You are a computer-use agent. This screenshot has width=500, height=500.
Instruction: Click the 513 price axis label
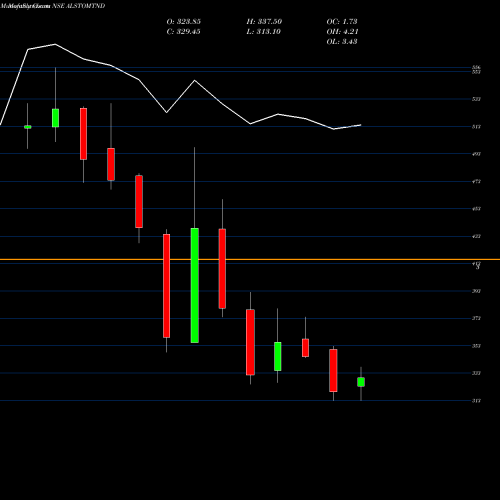pos(476,127)
